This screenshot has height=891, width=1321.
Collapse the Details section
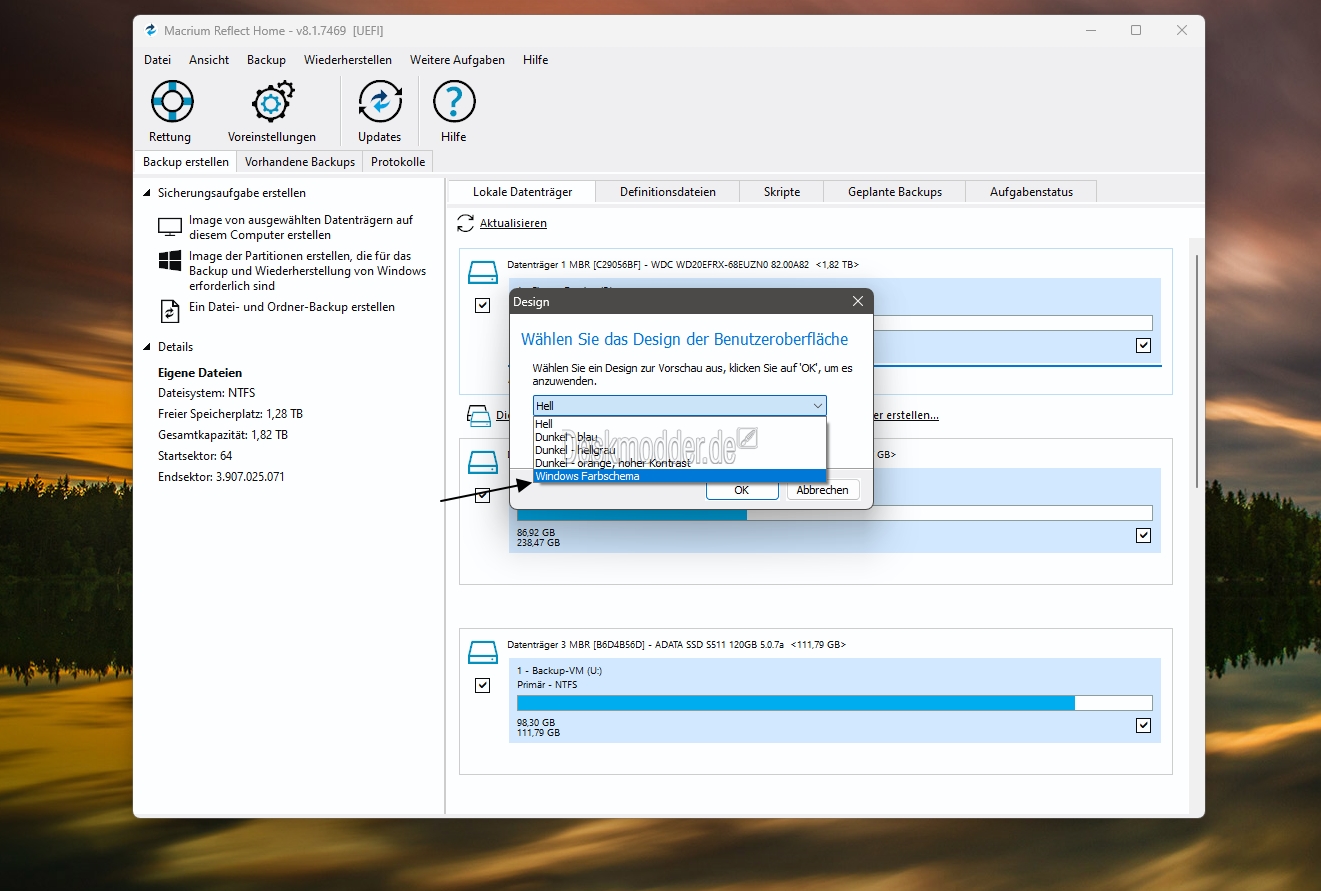(x=148, y=347)
